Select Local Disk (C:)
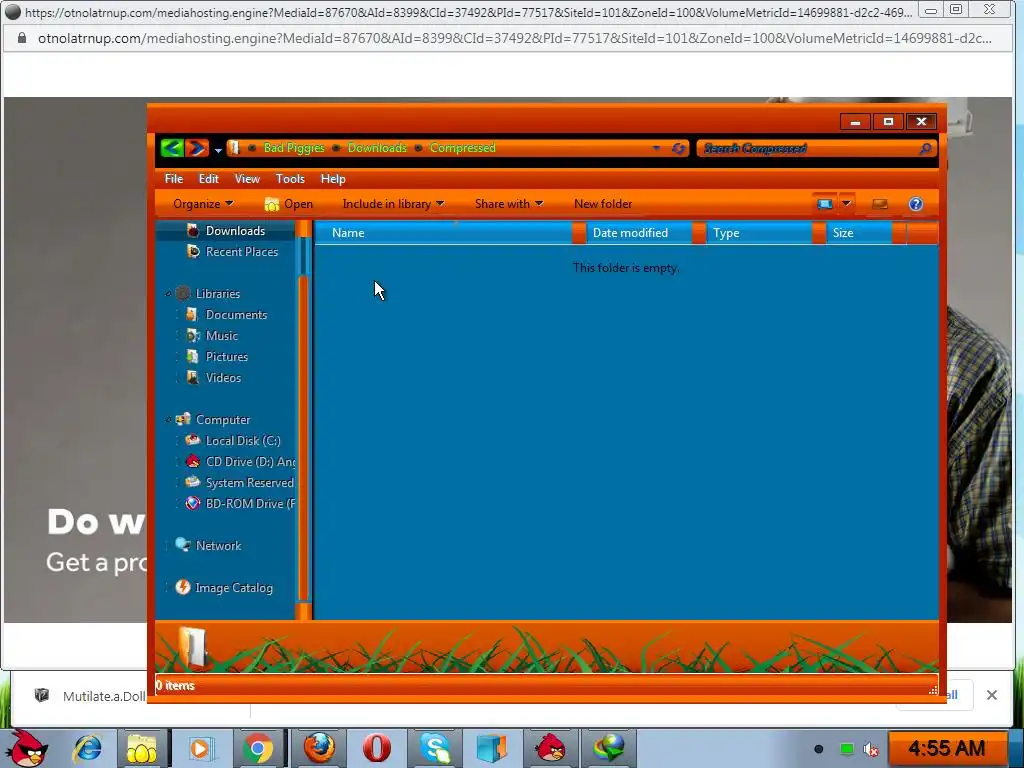 pos(232,441)
